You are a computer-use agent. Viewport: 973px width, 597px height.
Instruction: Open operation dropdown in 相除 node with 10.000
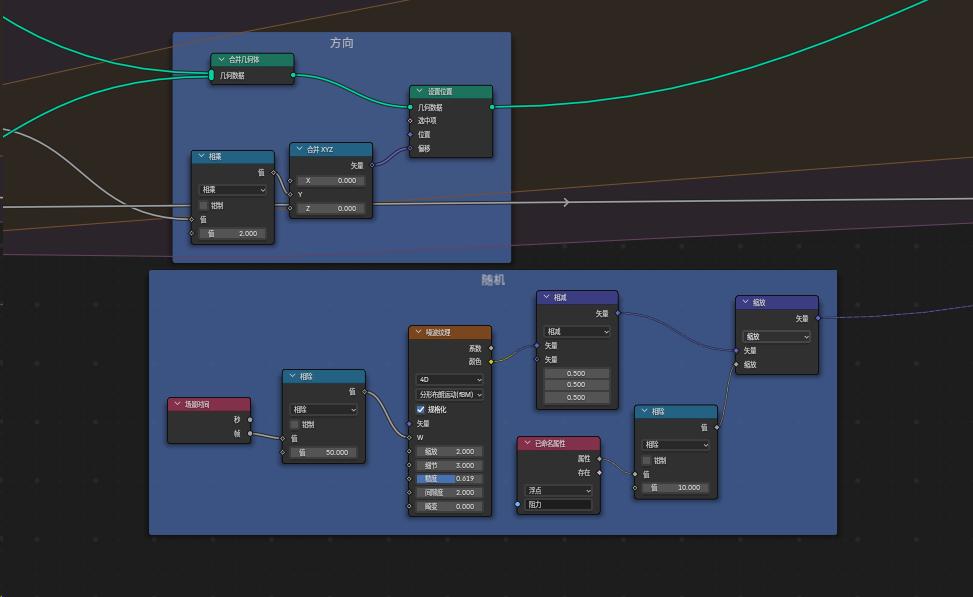coord(676,444)
